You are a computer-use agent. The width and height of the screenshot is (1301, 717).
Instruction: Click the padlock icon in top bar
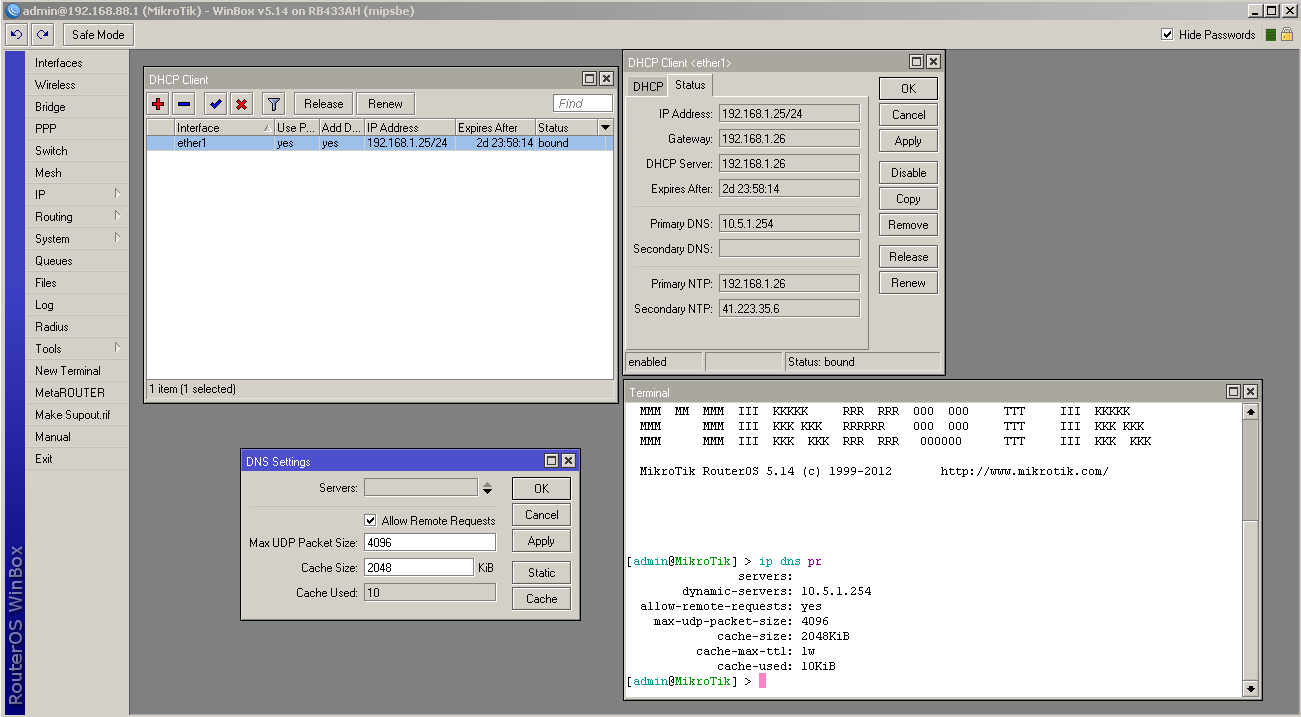pyautogui.click(x=1288, y=35)
